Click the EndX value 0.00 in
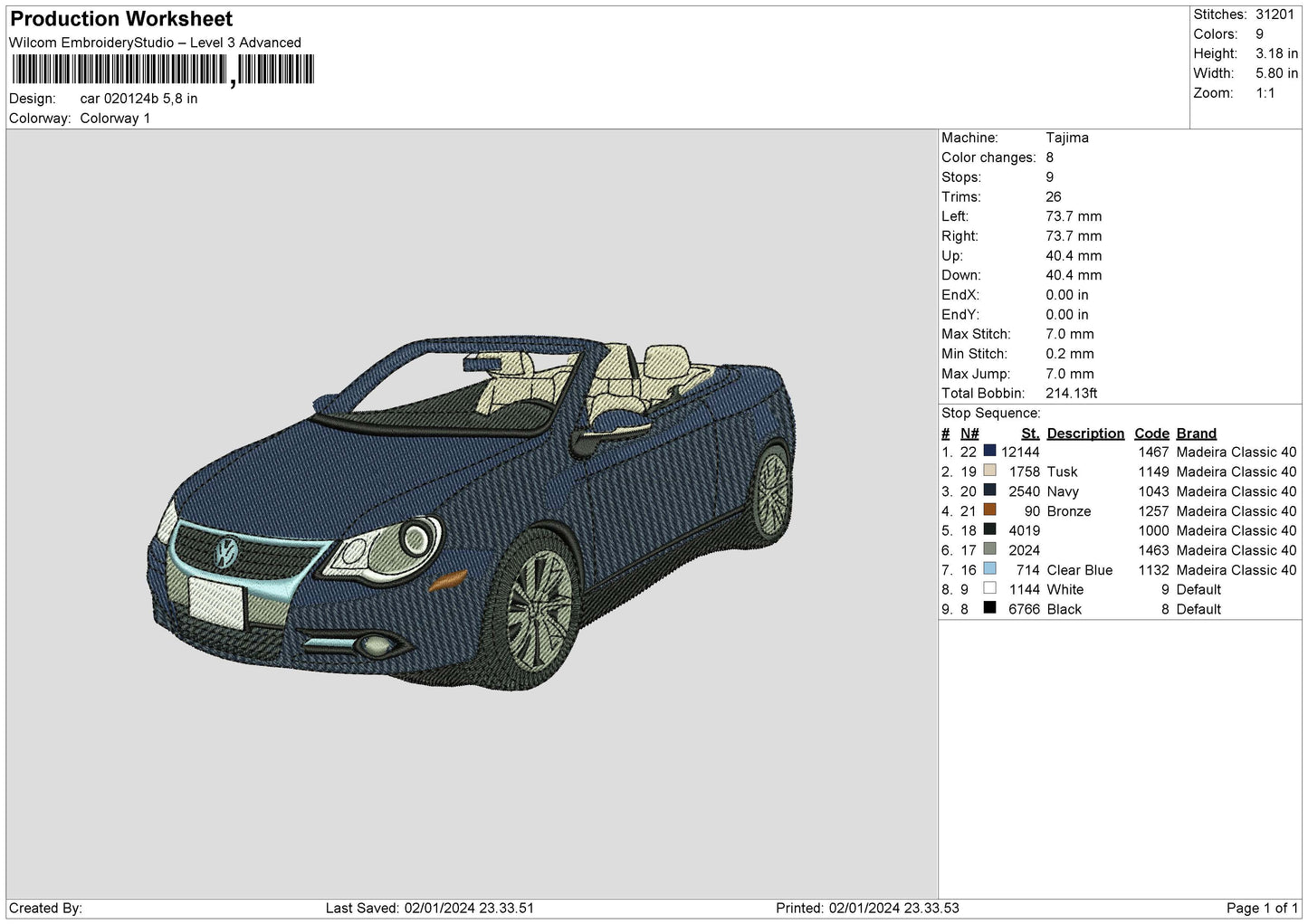This screenshot has width=1308, height=924. pyautogui.click(x=1067, y=295)
